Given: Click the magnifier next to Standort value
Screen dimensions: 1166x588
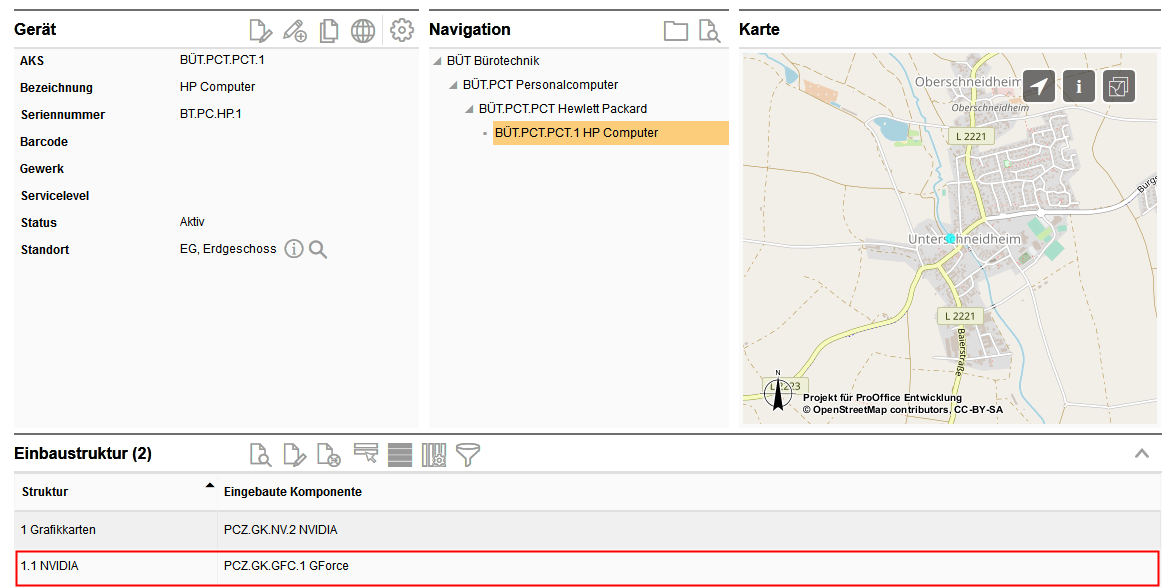Looking at the screenshot, I should [x=318, y=249].
